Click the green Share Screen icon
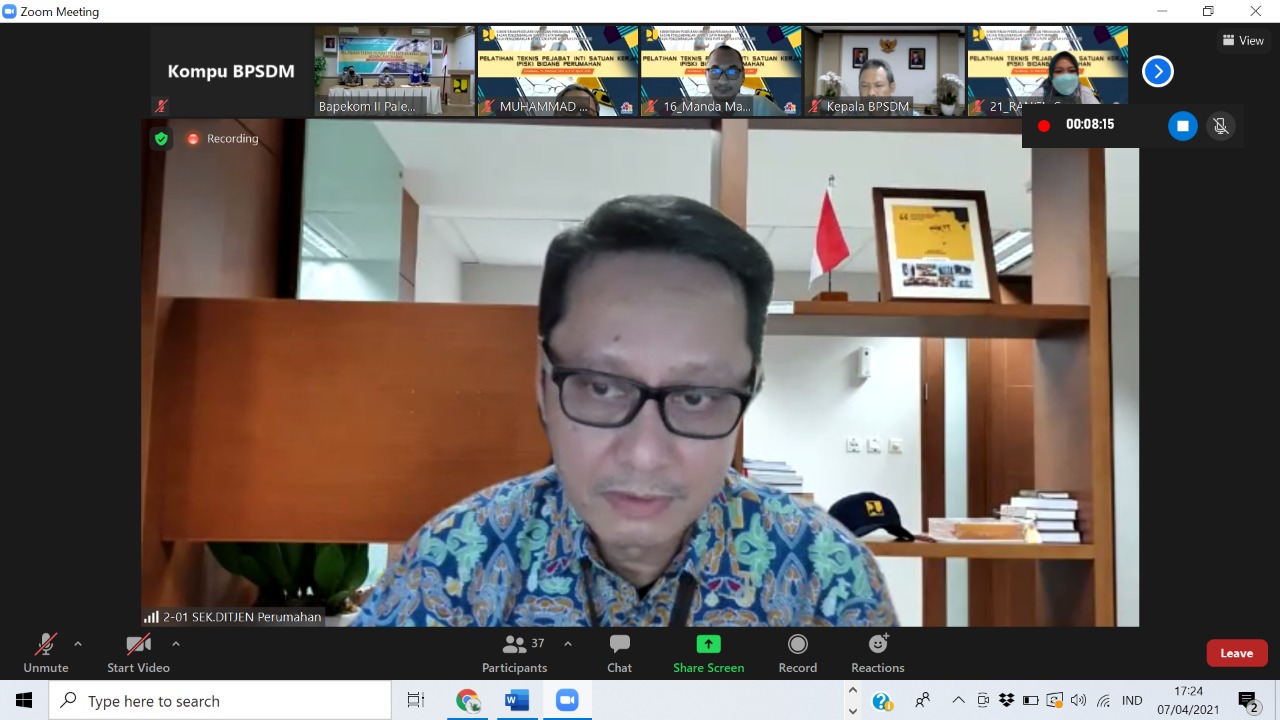1280x720 pixels. 708,644
